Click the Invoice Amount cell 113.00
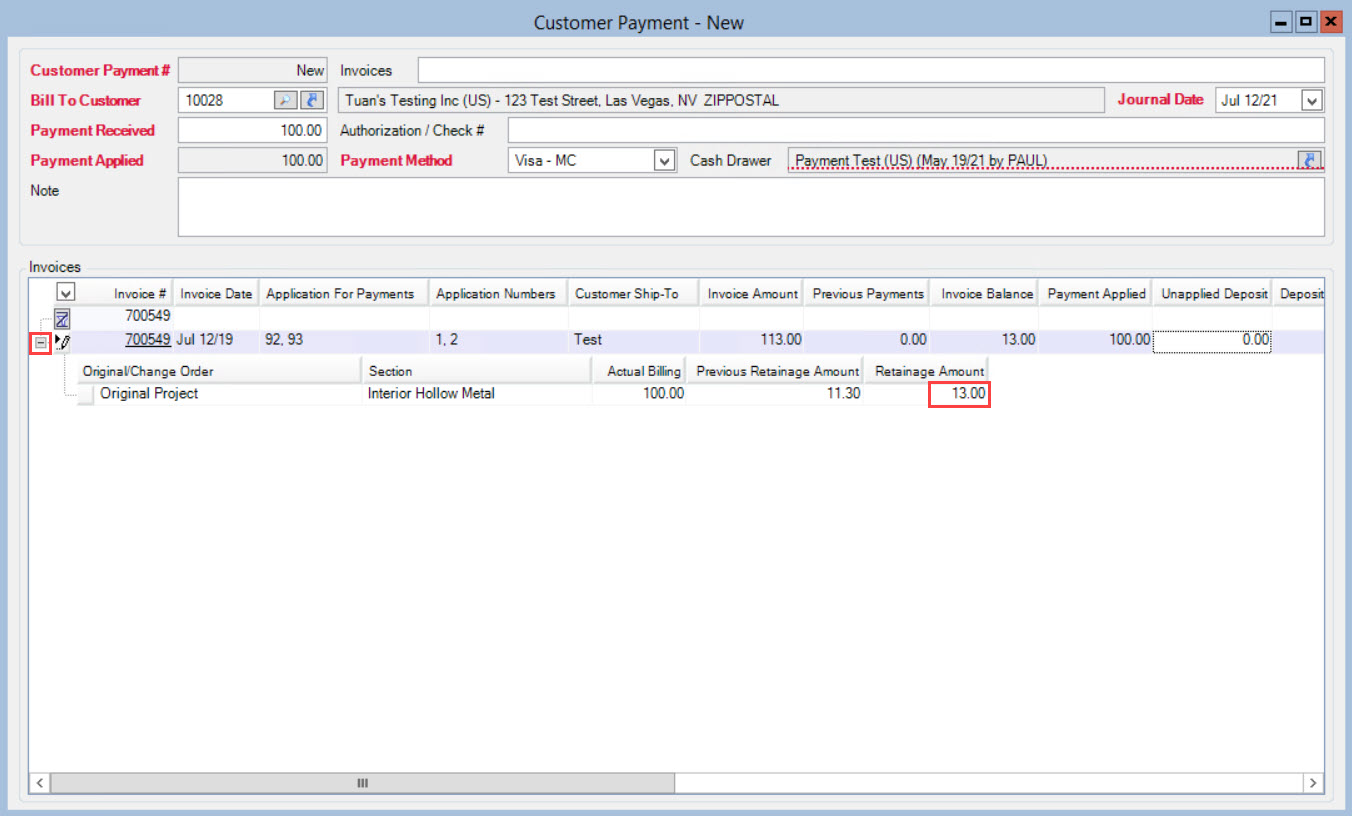The width and height of the screenshot is (1352, 816). coord(751,340)
